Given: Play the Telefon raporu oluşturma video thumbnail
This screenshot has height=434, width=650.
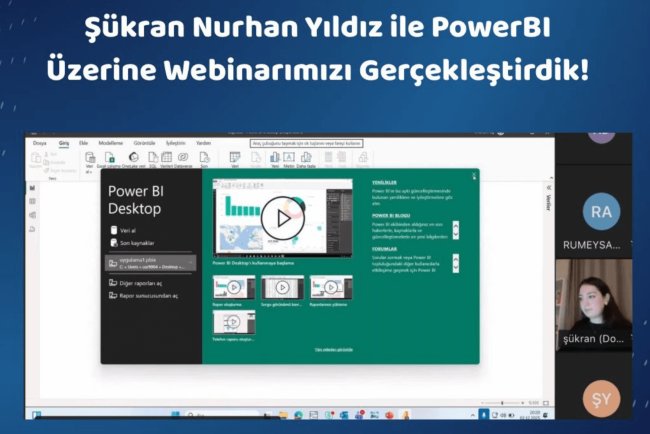Looking at the screenshot, I should pos(234,322).
